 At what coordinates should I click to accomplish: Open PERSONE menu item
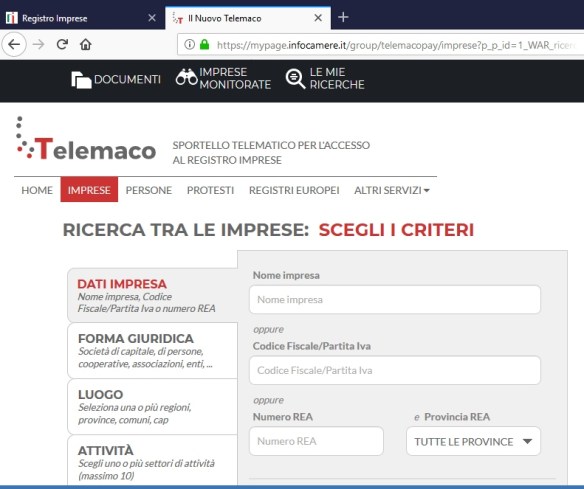coord(149,190)
